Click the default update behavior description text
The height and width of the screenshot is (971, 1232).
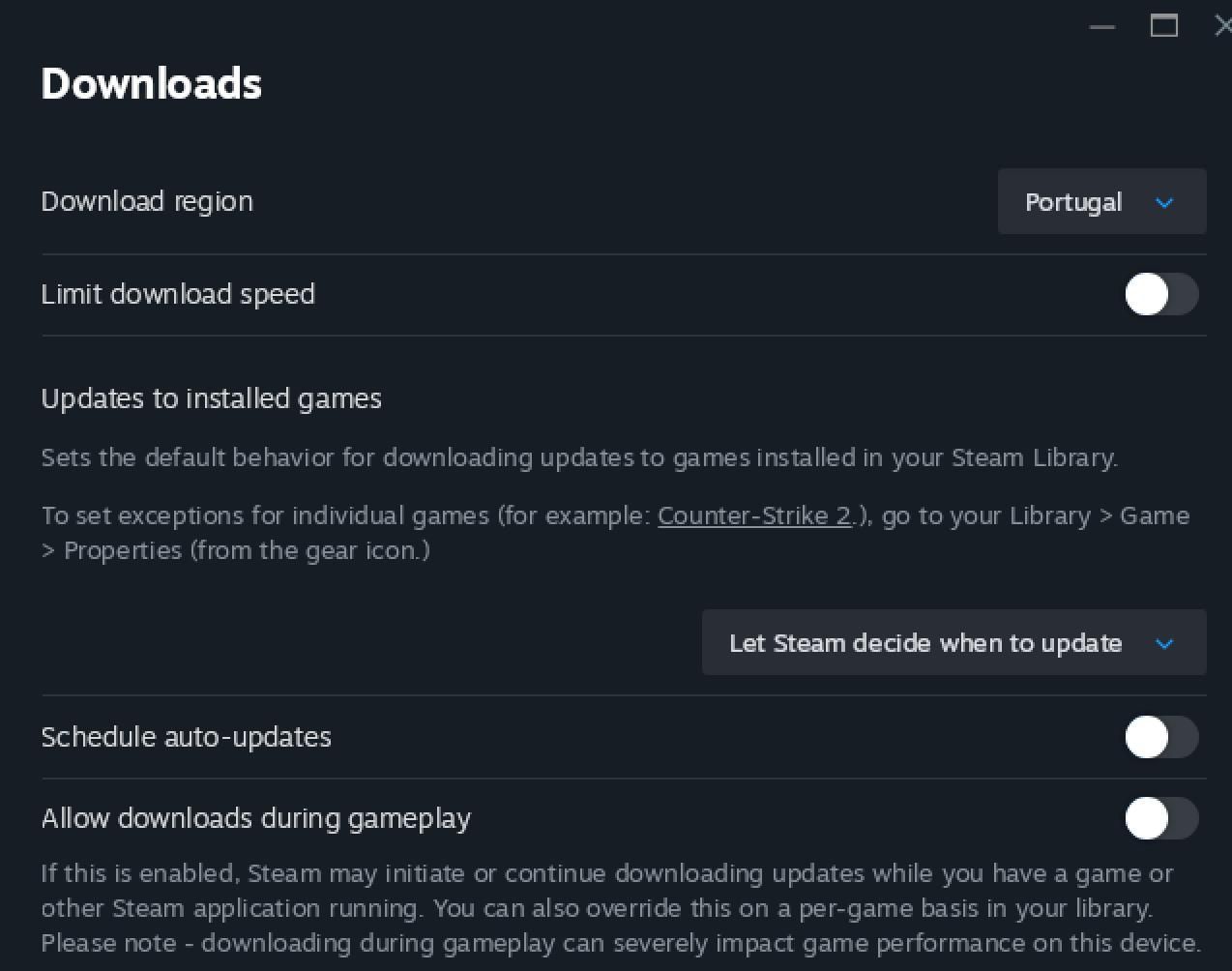coord(579,457)
